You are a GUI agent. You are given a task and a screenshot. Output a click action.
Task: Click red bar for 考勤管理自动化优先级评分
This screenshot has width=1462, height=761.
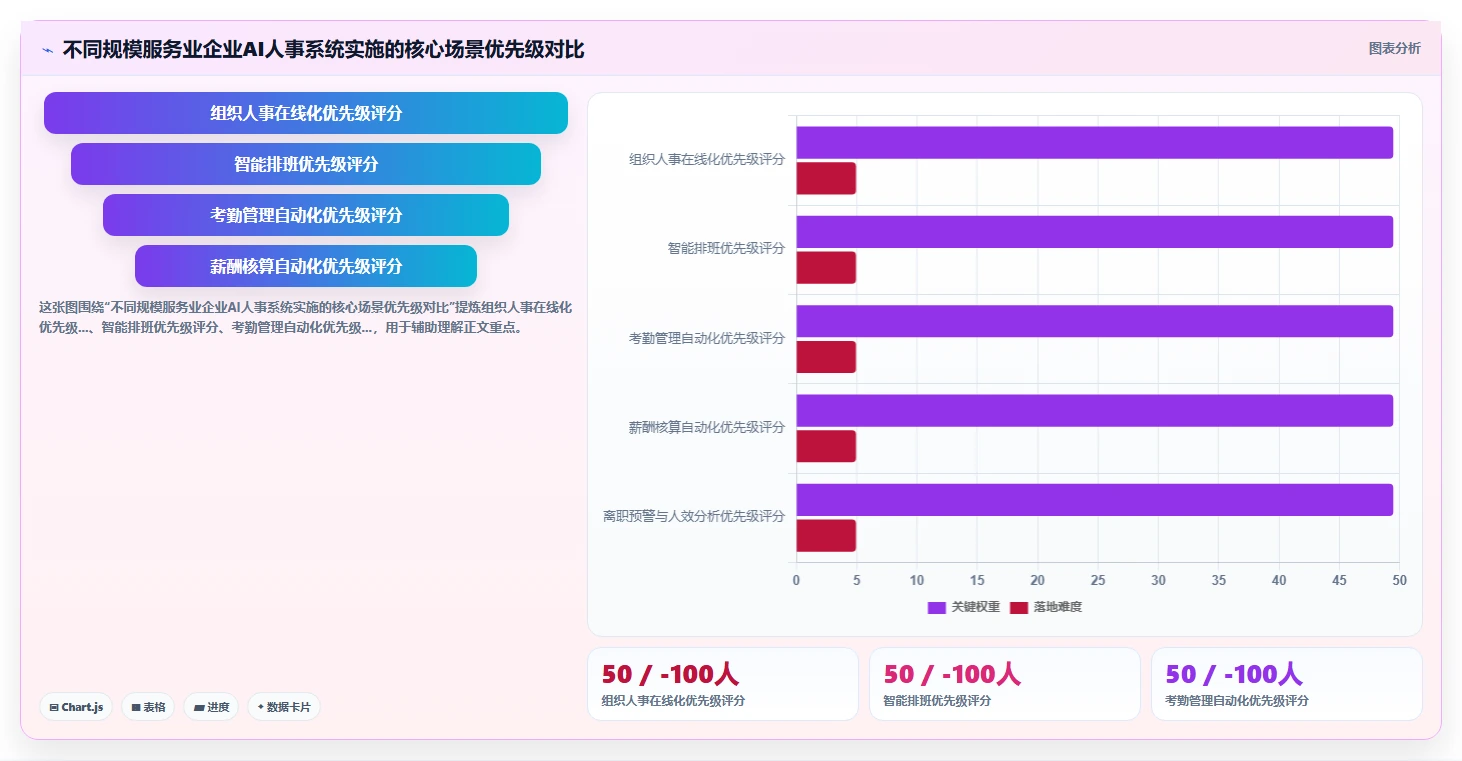point(826,357)
